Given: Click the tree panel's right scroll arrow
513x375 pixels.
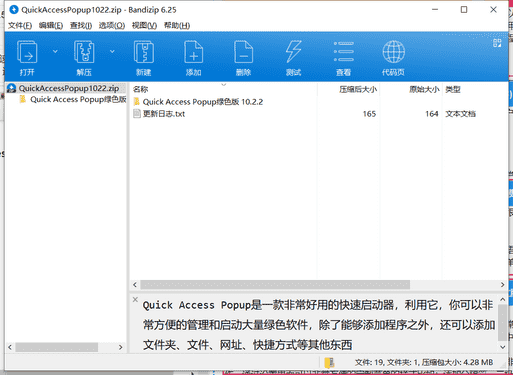Looking at the screenshot, I should point(120,347).
